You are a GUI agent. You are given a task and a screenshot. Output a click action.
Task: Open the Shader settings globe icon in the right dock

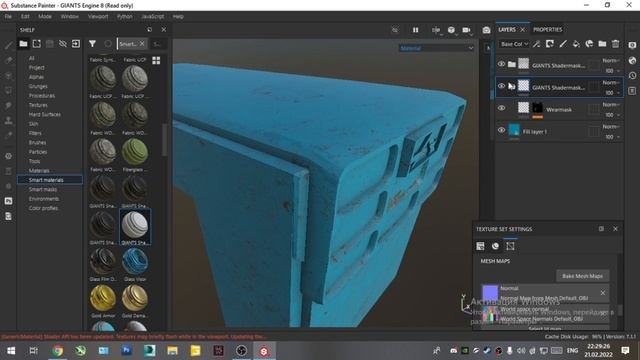point(632,60)
